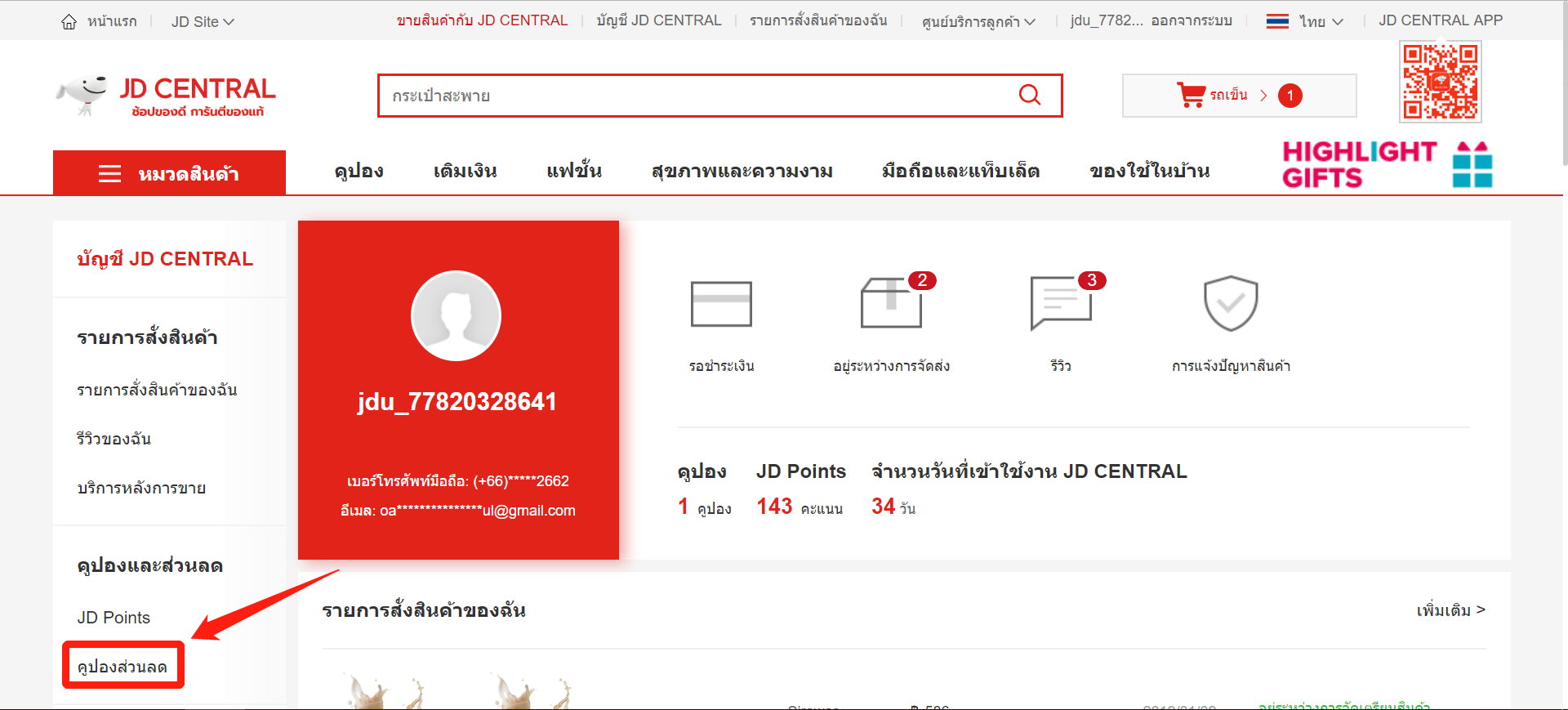Click the อยู่ระหว่างการจัดส่ง label

pyautogui.click(x=891, y=366)
